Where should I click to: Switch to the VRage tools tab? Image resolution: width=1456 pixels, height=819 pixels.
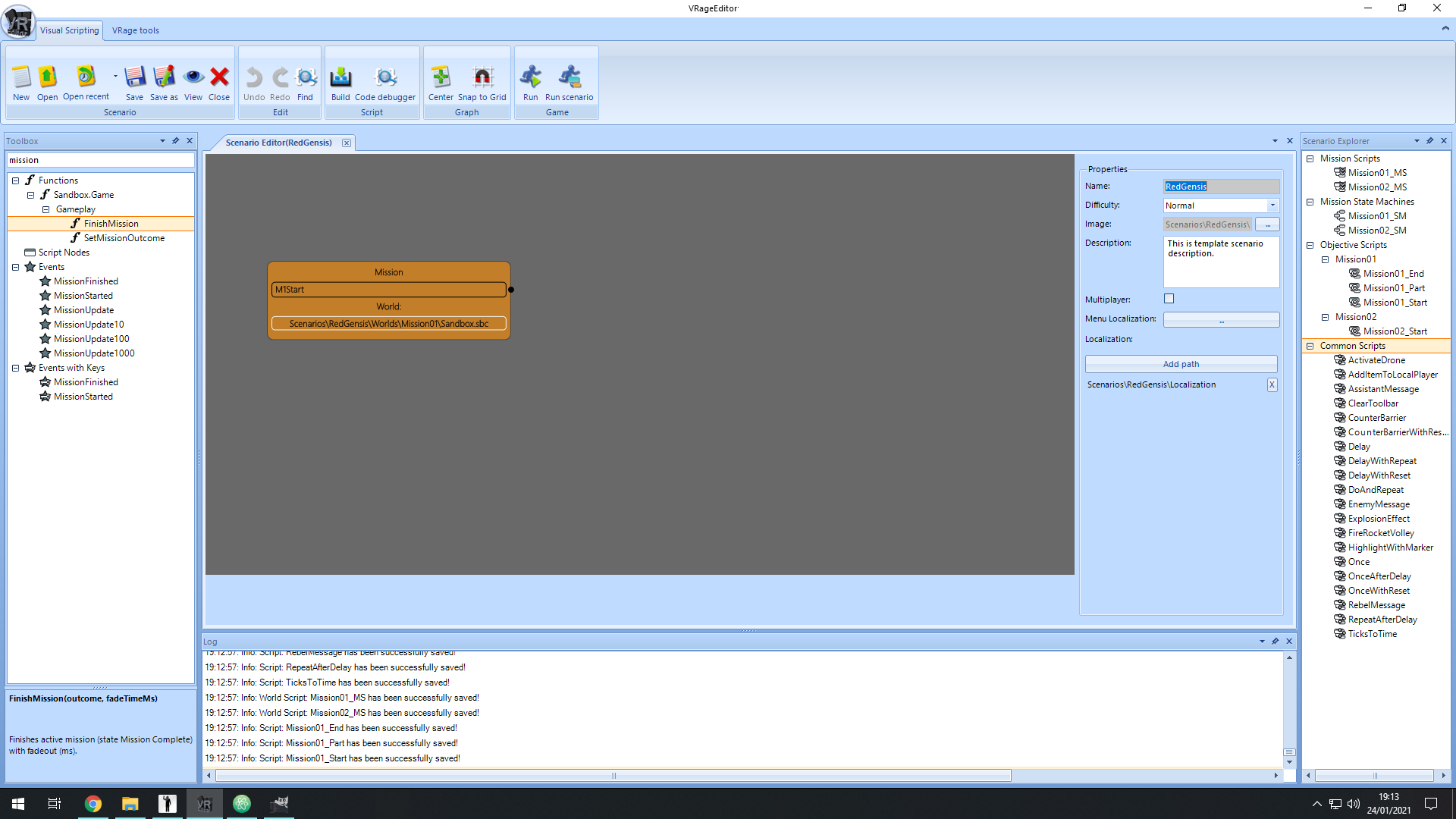point(136,30)
